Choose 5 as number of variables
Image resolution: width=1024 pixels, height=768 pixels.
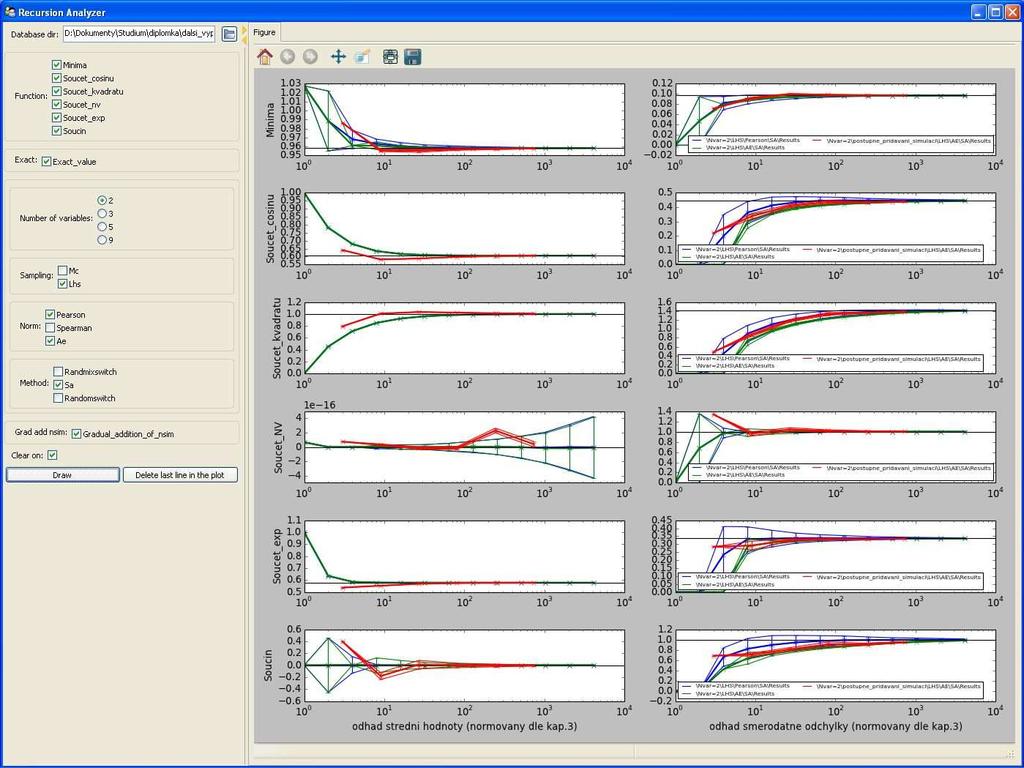click(x=102, y=227)
